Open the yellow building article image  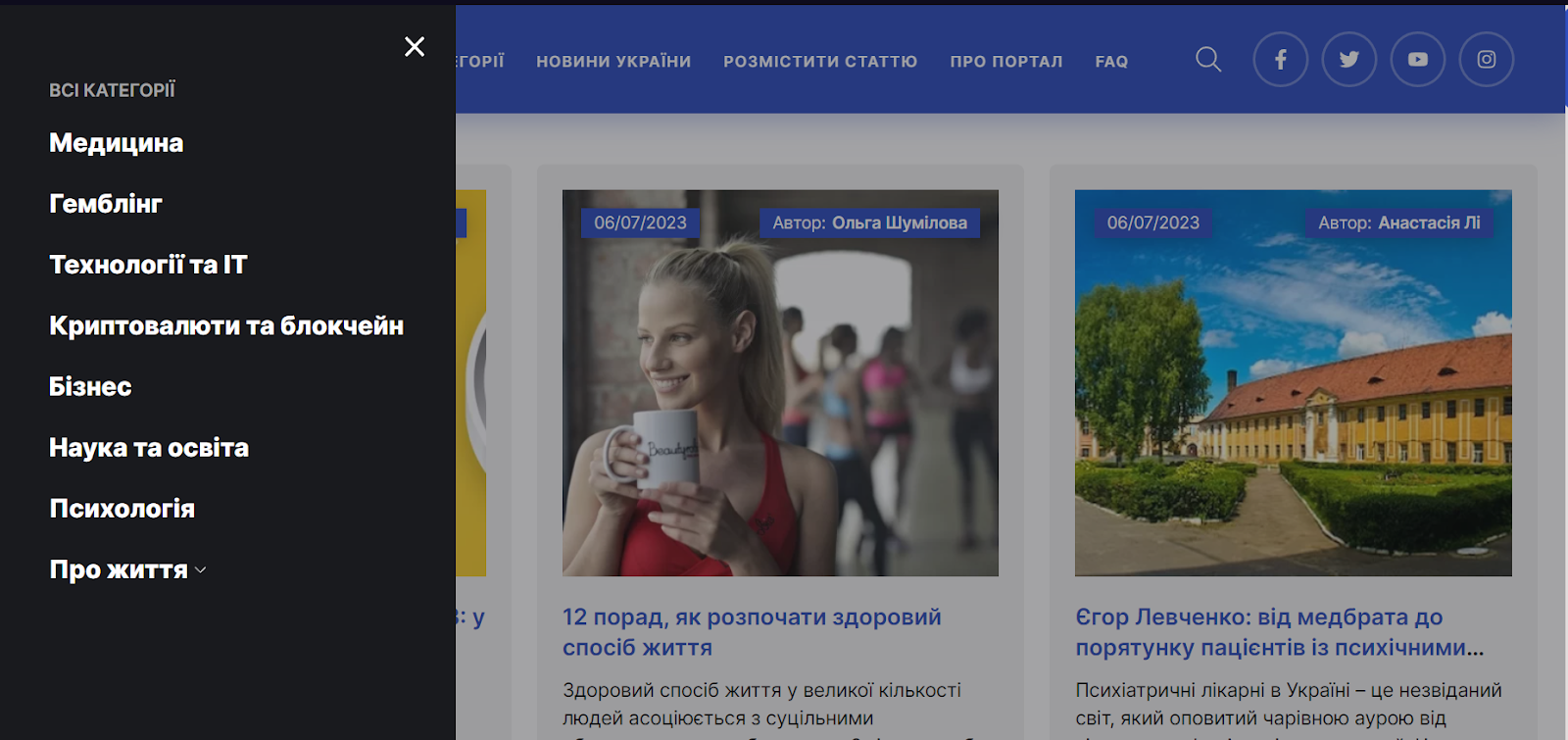tap(1294, 382)
